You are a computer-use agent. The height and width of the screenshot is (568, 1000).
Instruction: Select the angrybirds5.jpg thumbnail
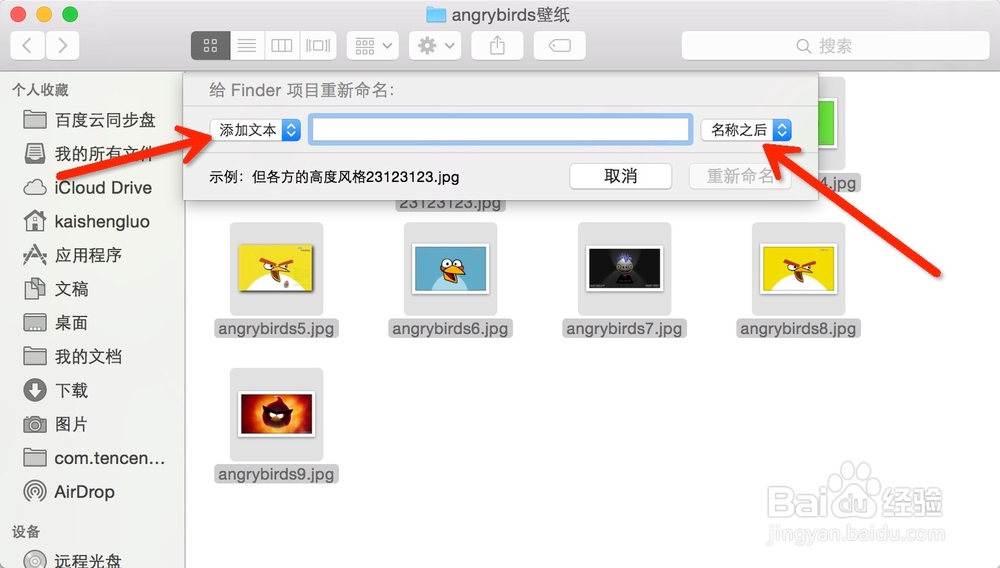[276, 268]
